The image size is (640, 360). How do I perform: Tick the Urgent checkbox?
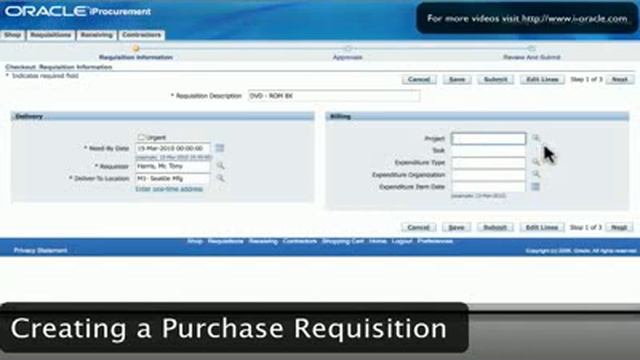[141, 137]
